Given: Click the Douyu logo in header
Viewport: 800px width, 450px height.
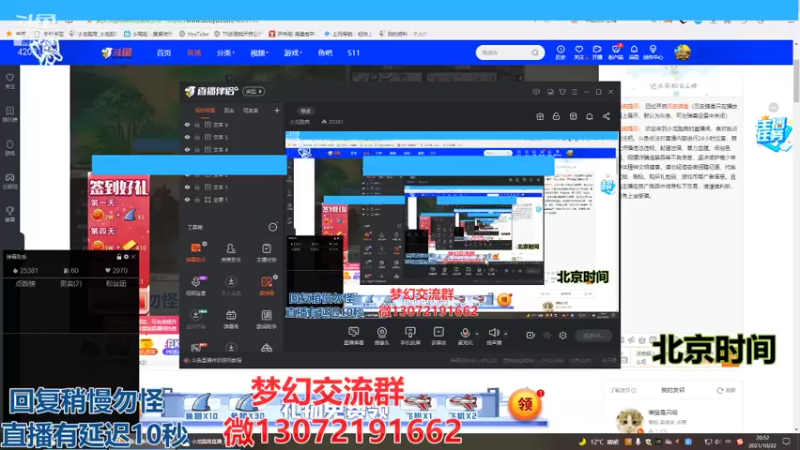Looking at the screenshot, I should [x=117, y=53].
